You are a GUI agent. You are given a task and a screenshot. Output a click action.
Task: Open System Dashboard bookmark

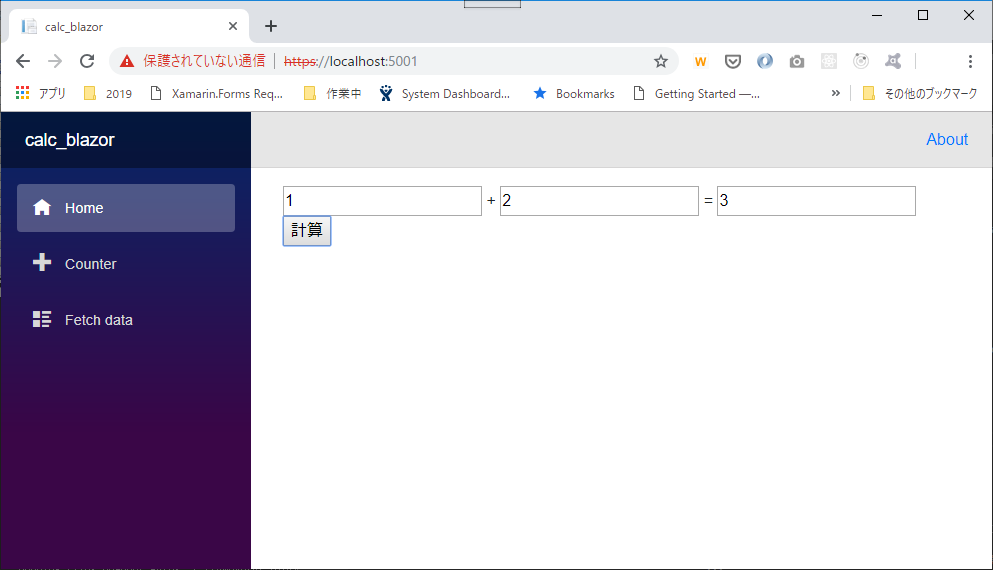tap(445, 94)
